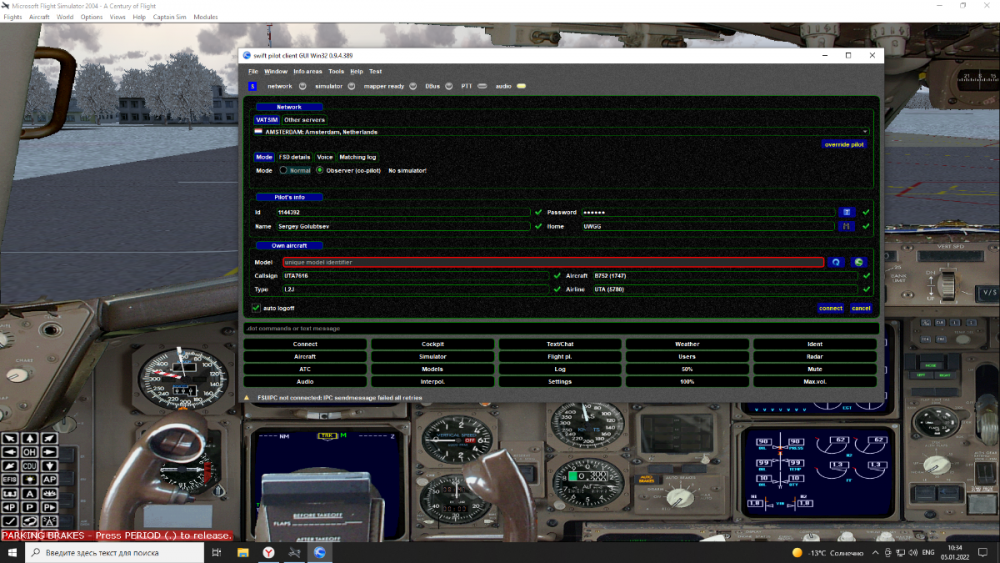The height and width of the screenshot is (563, 1000).
Task: Open the Tools menu in swift
Action: click(x=336, y=72)
